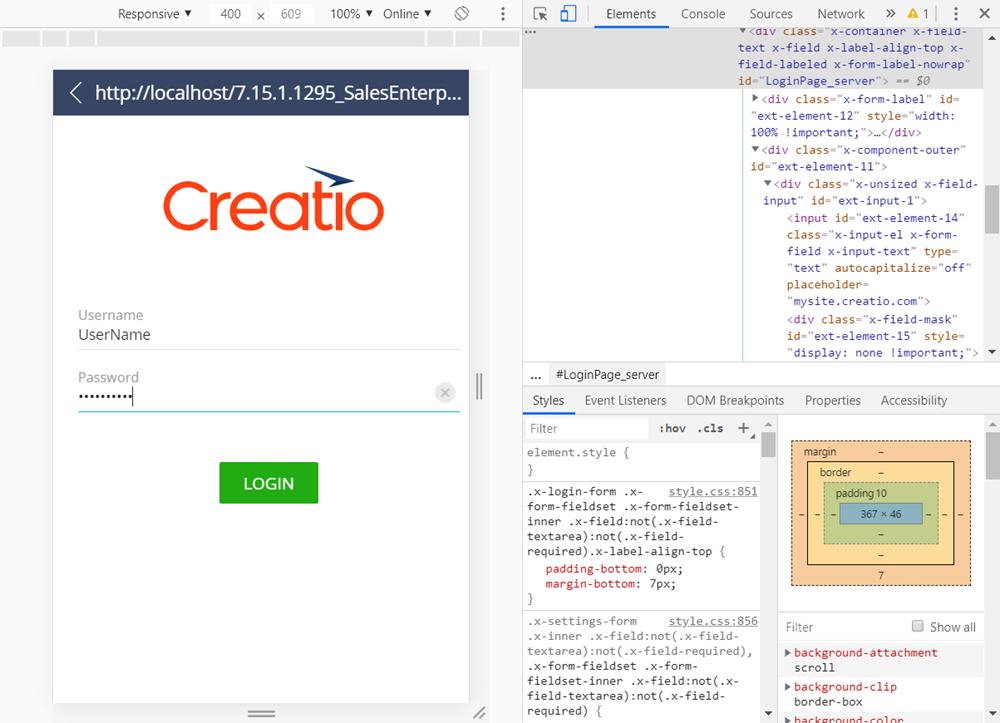This screenshot has width=1000, height=723.
Task: Collapse the x-component-outer div node
Action: 755,149
